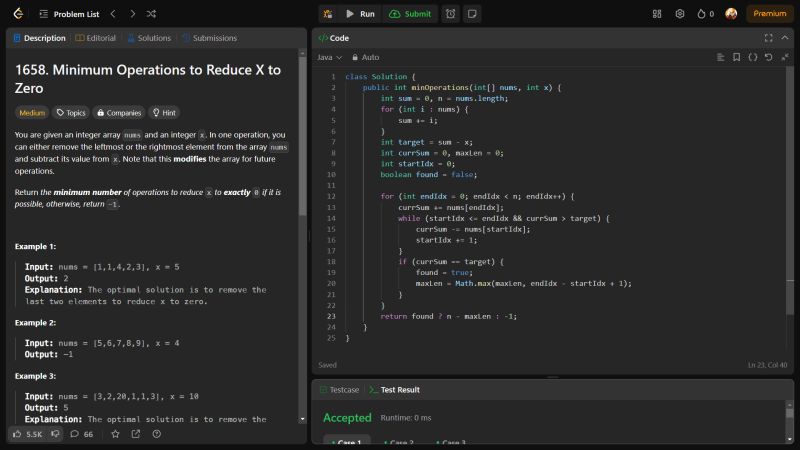Click the Premium button
The height and width of the screenshot is (450, 800).
click(x=770, y=14)
